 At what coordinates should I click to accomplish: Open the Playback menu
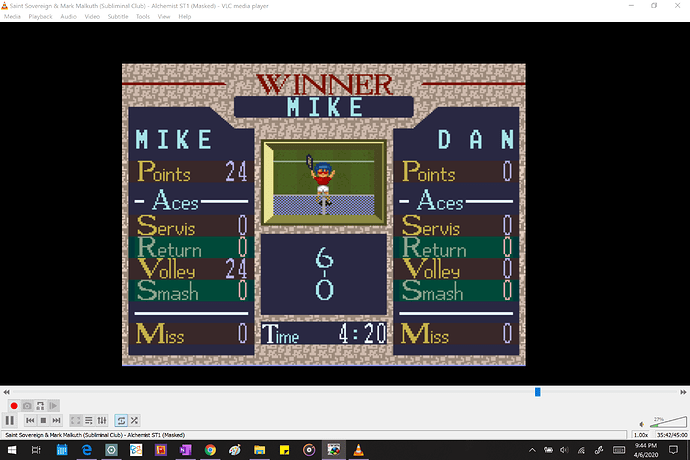click(40, 17)
